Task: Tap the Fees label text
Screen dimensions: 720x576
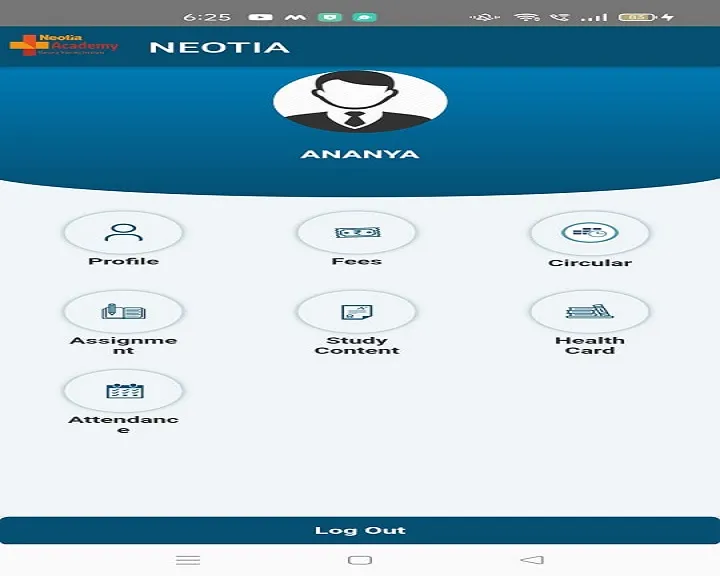Action: (x=357, y=261)
